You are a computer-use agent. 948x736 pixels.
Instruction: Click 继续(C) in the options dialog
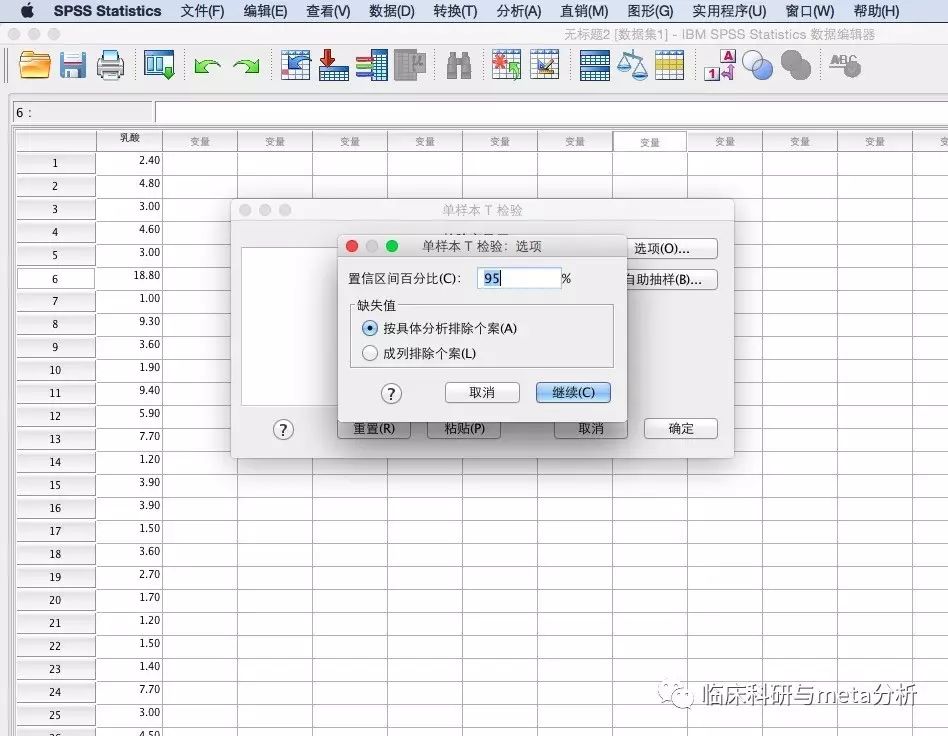(573, 392)
